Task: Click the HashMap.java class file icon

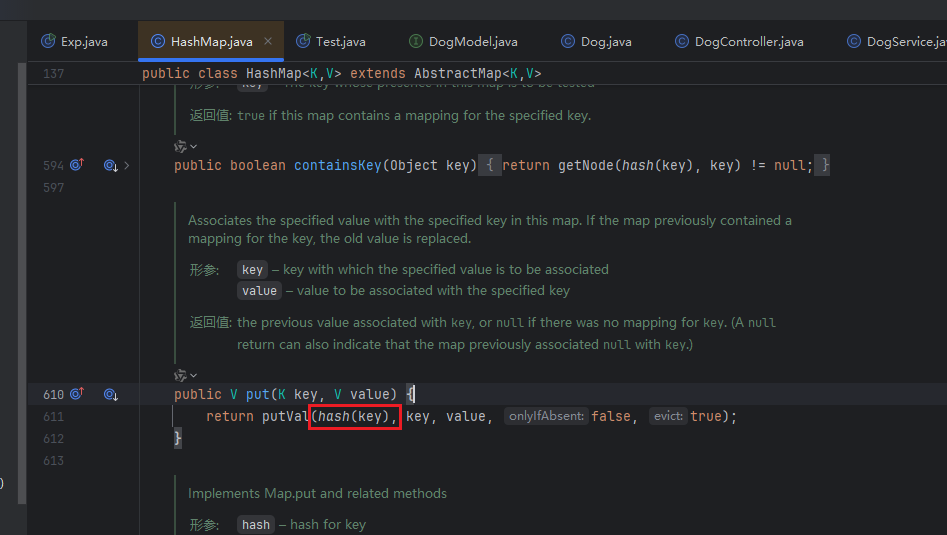Action: click(158, 42)
